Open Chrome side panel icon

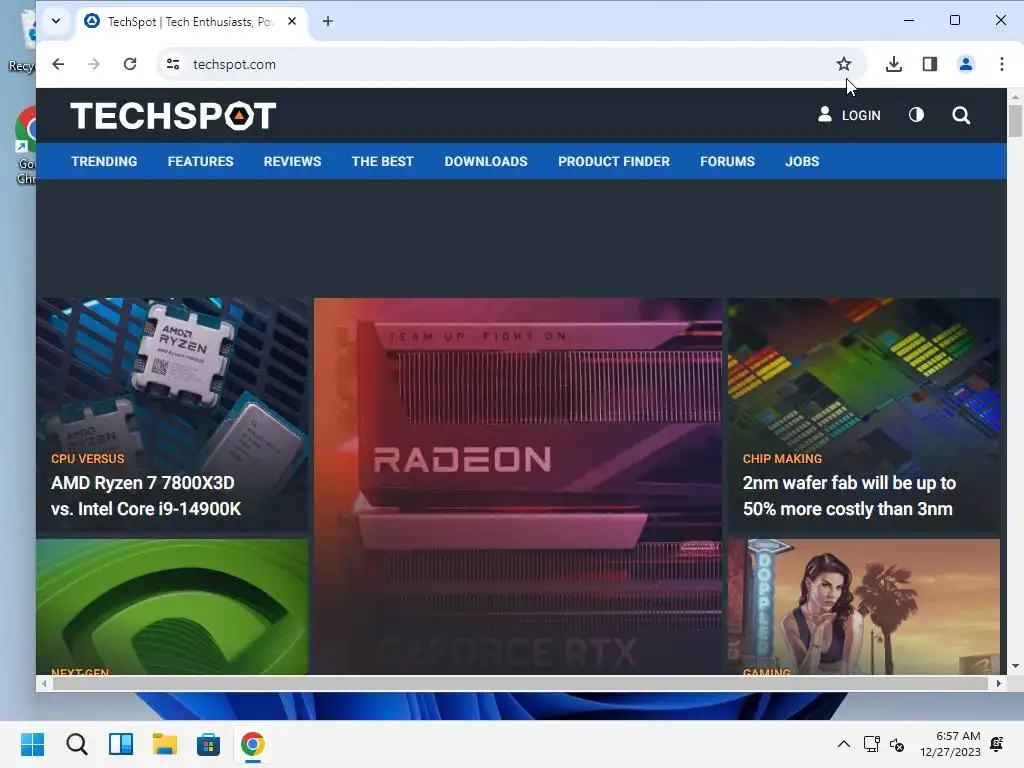click(x=930, y=64)
